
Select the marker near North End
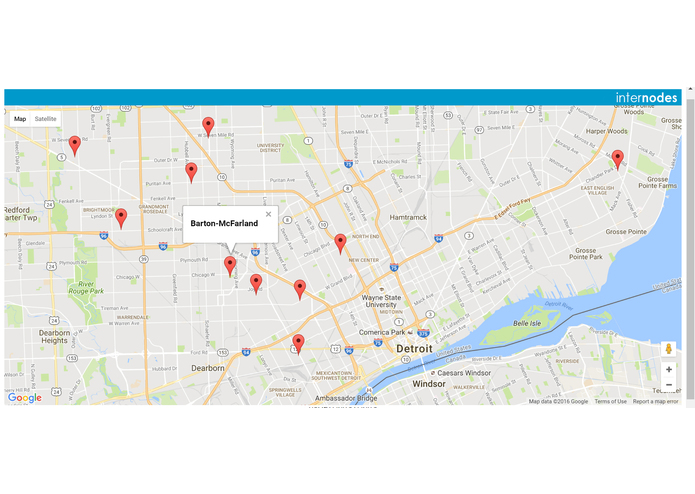(340, 244)
